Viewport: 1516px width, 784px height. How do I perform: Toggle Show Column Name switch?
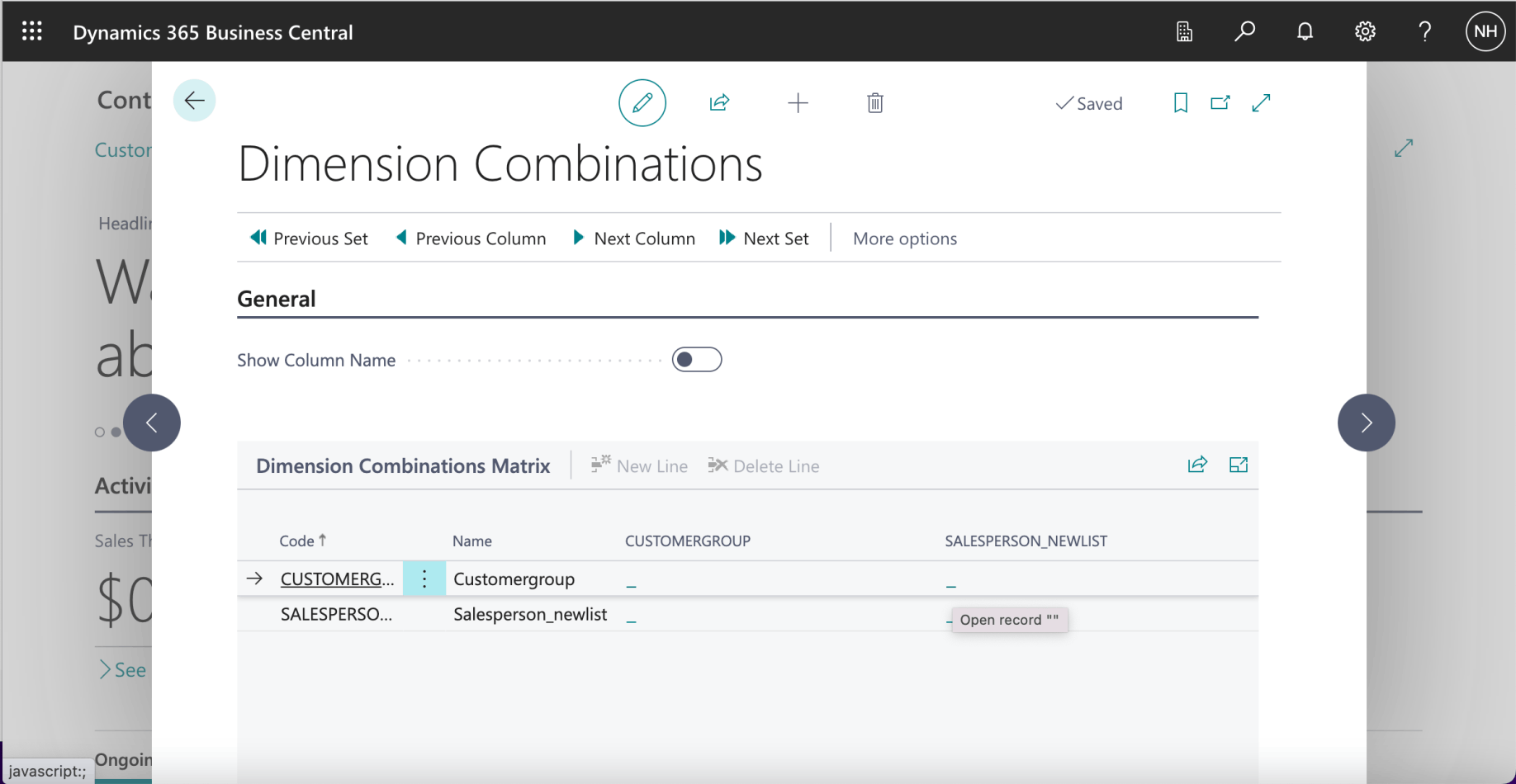point(696,360)
